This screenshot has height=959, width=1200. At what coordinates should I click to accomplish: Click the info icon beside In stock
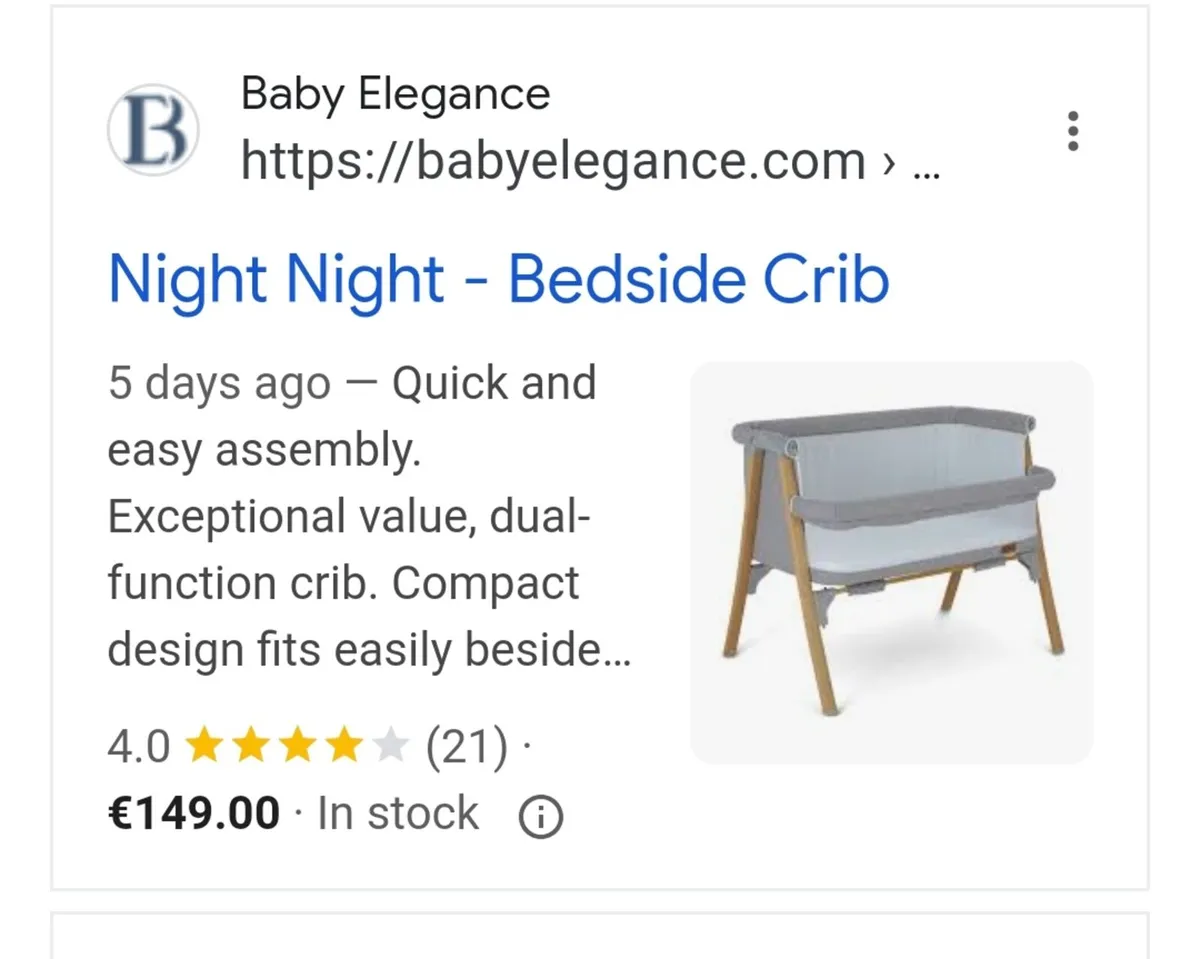[541, 818]
